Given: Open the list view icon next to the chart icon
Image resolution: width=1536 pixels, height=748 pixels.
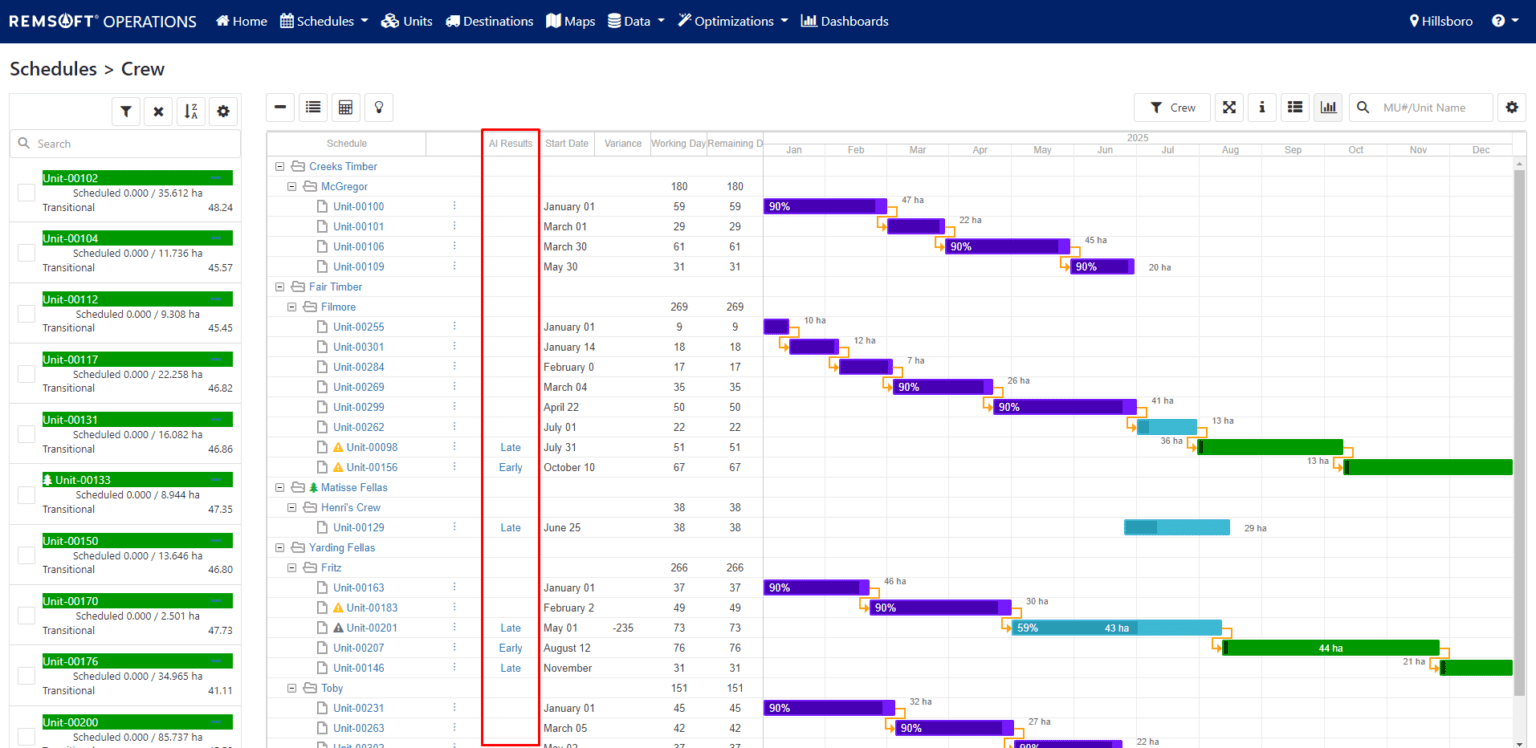Looking at the screenshot, I should (1294, 107).
